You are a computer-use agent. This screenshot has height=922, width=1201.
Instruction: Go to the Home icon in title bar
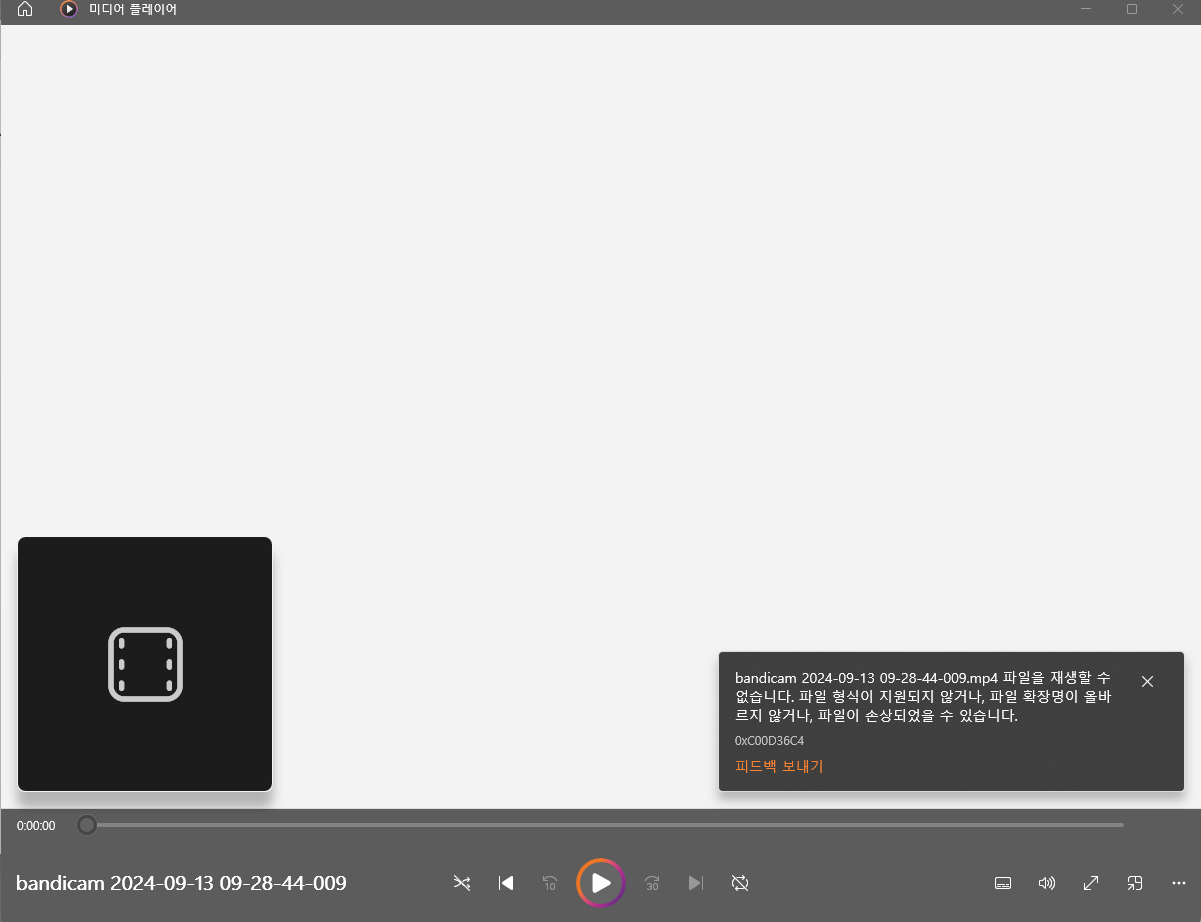25,9
